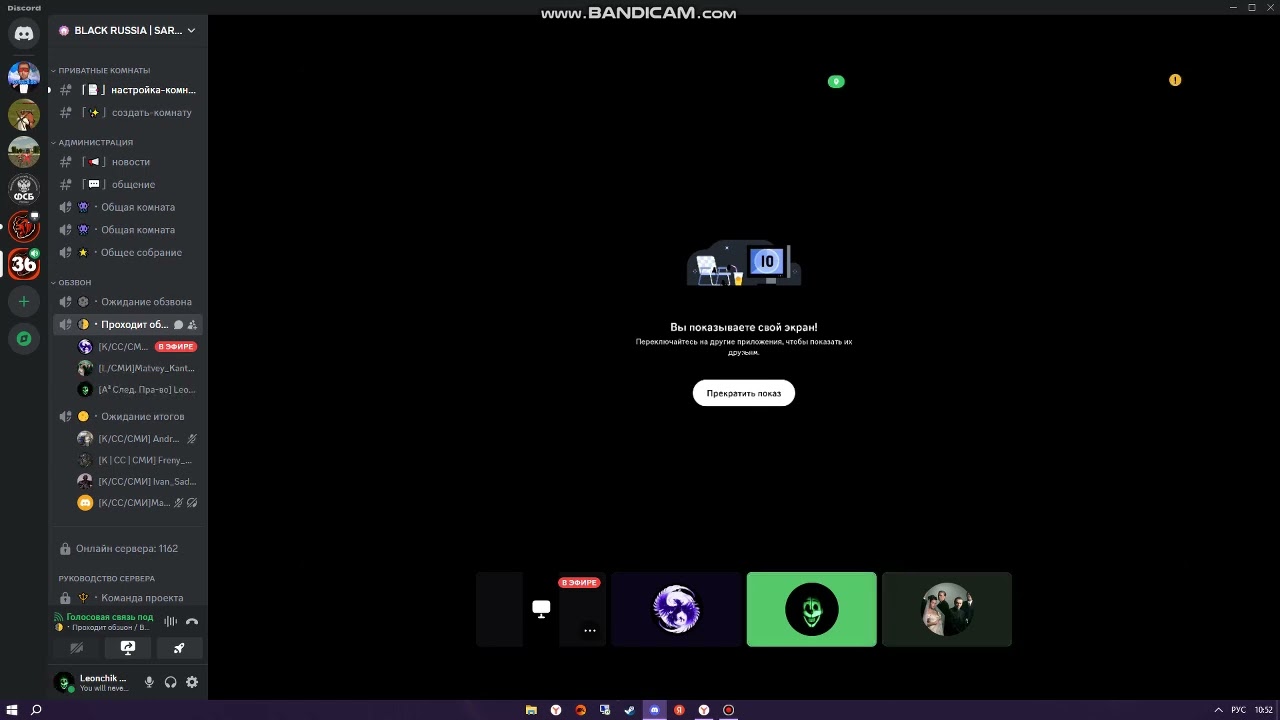Screen dimensions: 1280x720
Task: Open the red tiger logo server
Action: pos(24,227)
